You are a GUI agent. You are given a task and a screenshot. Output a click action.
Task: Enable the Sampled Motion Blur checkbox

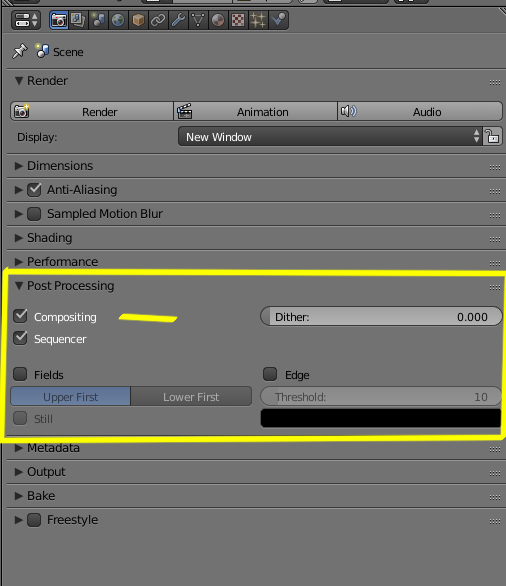34,214
